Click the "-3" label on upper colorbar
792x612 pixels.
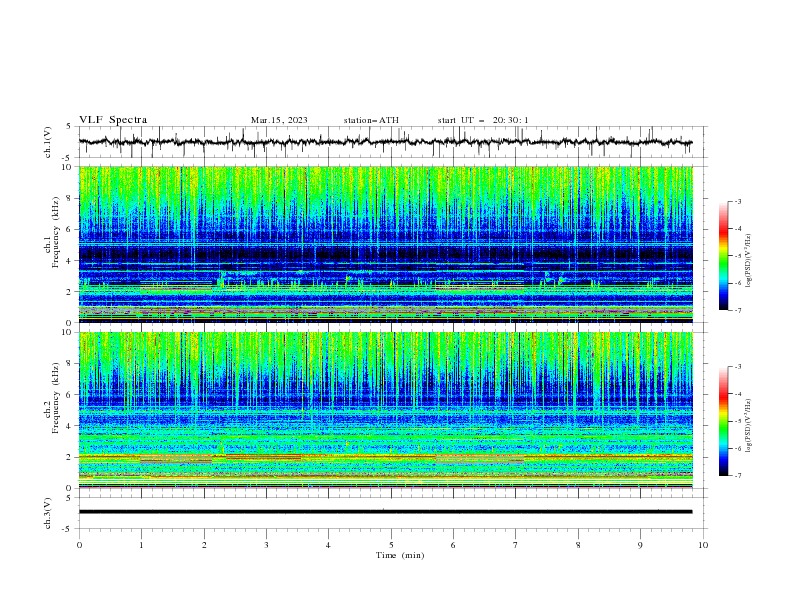point(737,201)
